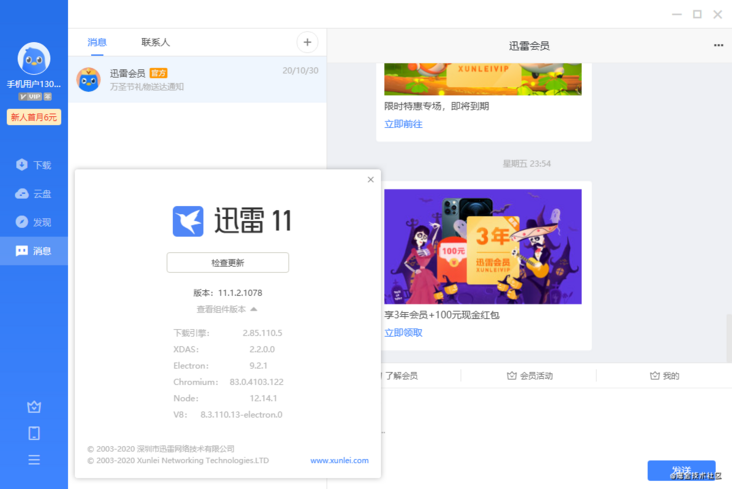Open the XUNLEIVIP banner image
The height and width of the screenshot is (489, 732).
(483, 79)
